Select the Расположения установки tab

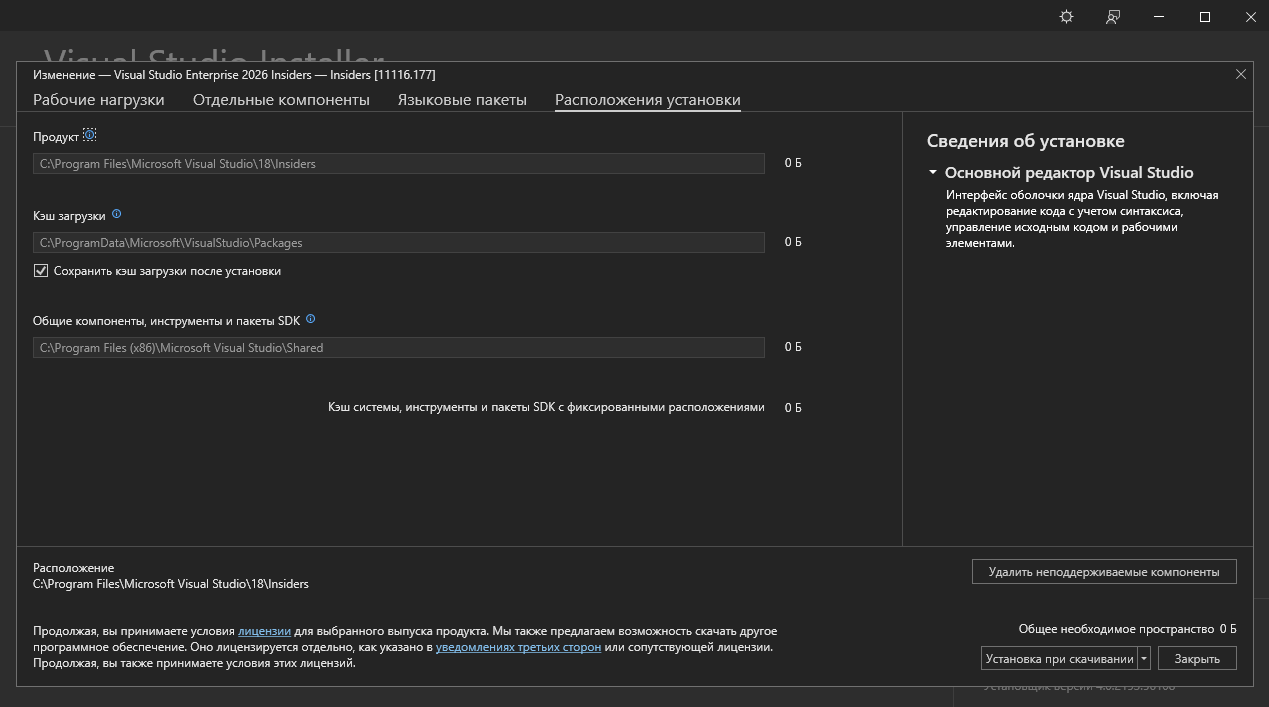(x=648, y=100)
